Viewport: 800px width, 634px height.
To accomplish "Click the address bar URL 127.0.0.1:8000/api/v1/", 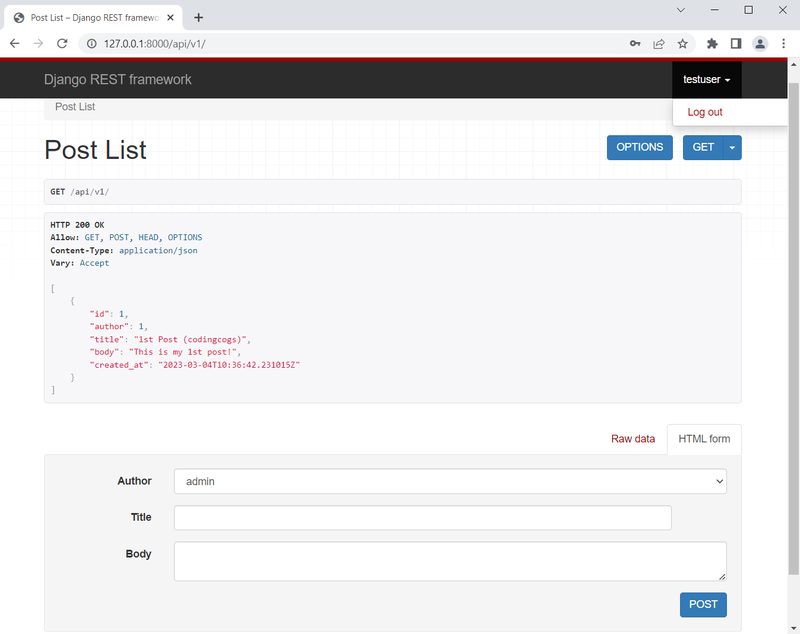I will click(x=155, y=44).
